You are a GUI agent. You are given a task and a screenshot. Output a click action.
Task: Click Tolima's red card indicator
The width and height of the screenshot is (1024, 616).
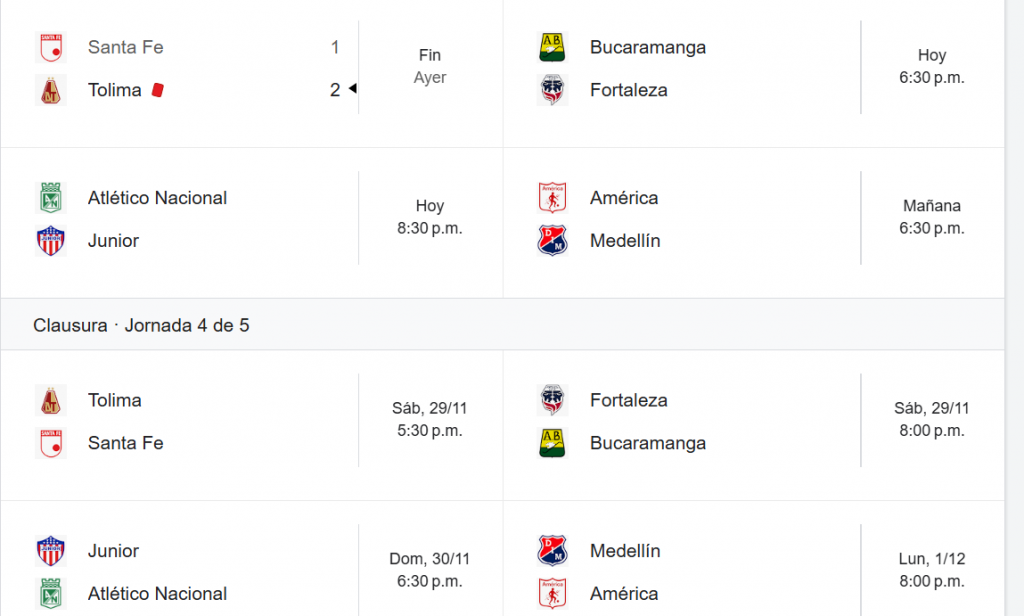(x=157, y=90)
